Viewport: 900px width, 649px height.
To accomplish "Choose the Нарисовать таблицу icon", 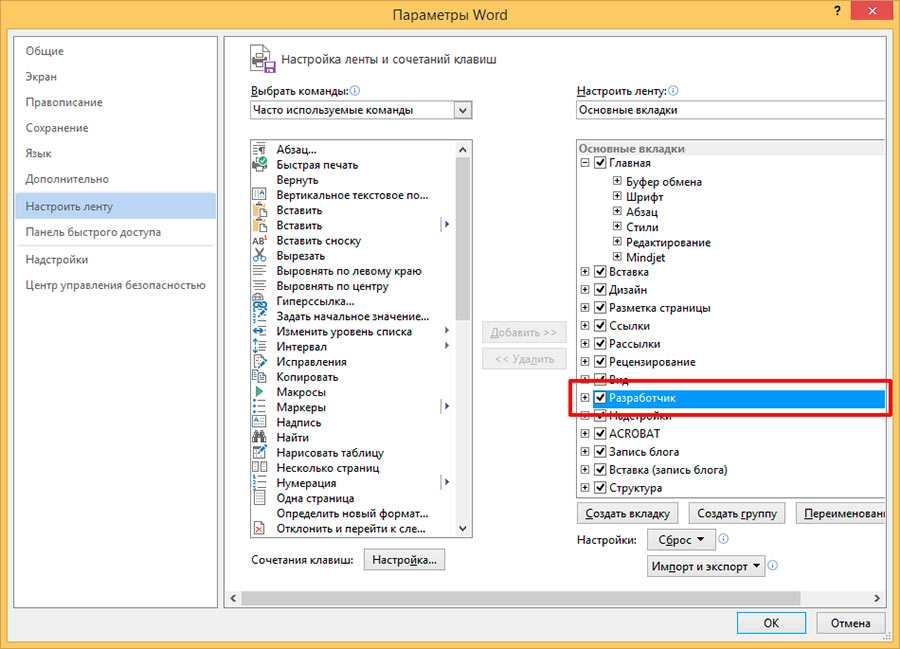I will (x=259, y=452).
